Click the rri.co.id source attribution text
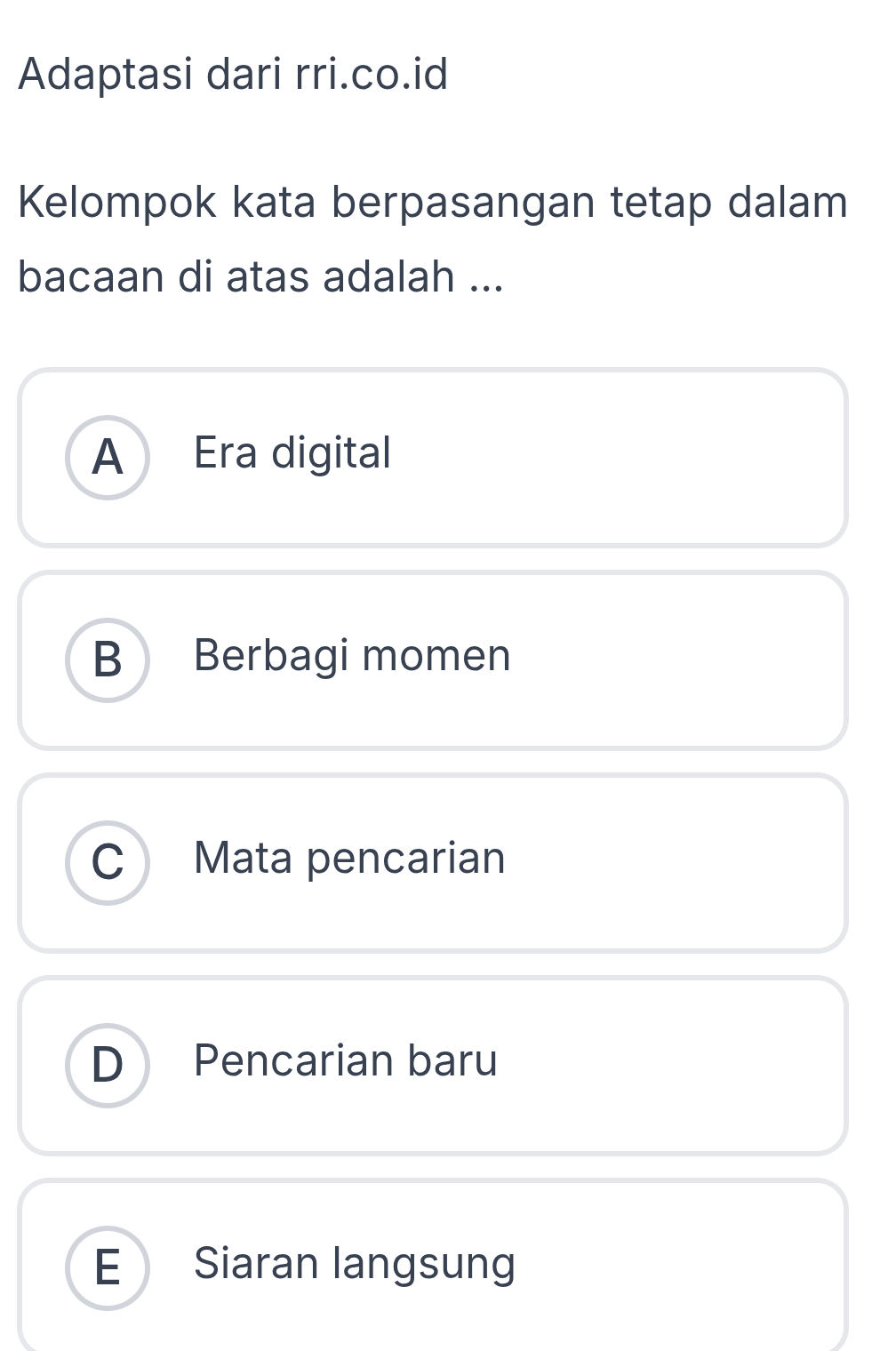The height and width of the screenshot is (1351, 896). (231, 76)
